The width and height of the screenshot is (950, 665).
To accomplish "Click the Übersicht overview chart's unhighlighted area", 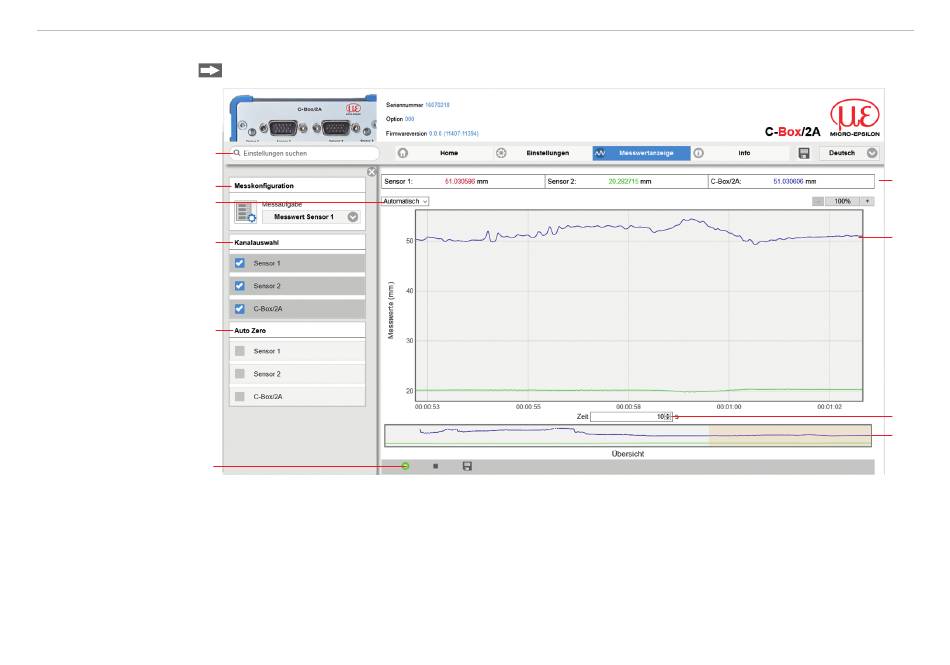I will [547, 435].
